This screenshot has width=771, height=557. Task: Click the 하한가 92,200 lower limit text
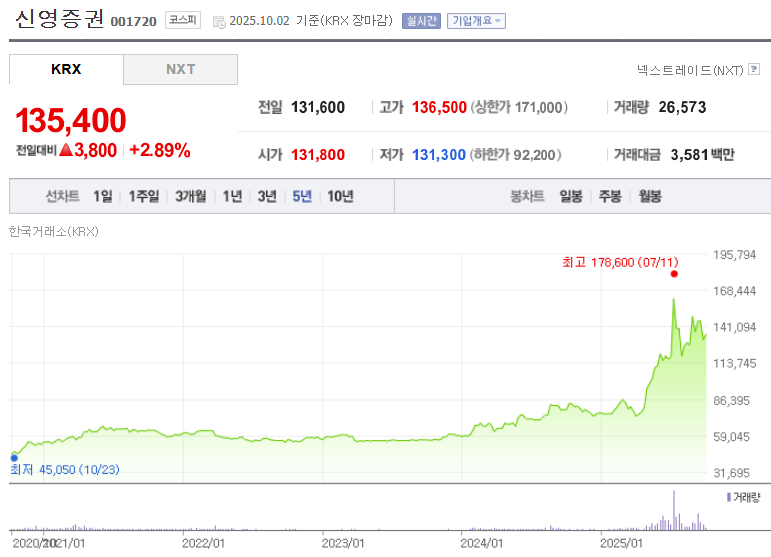pyautogui.click(x=515, y=155)
